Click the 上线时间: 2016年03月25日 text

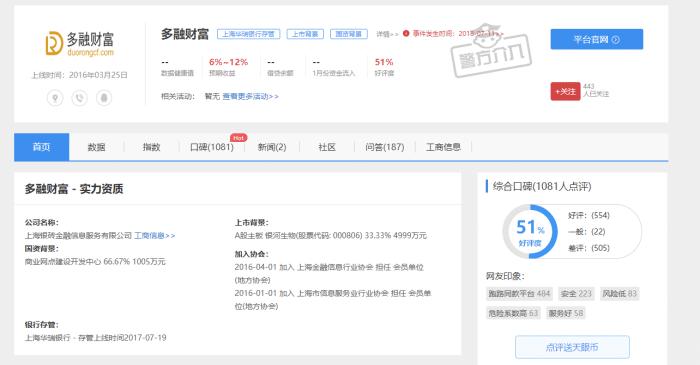pyautogui.click(x=79, y=75)
